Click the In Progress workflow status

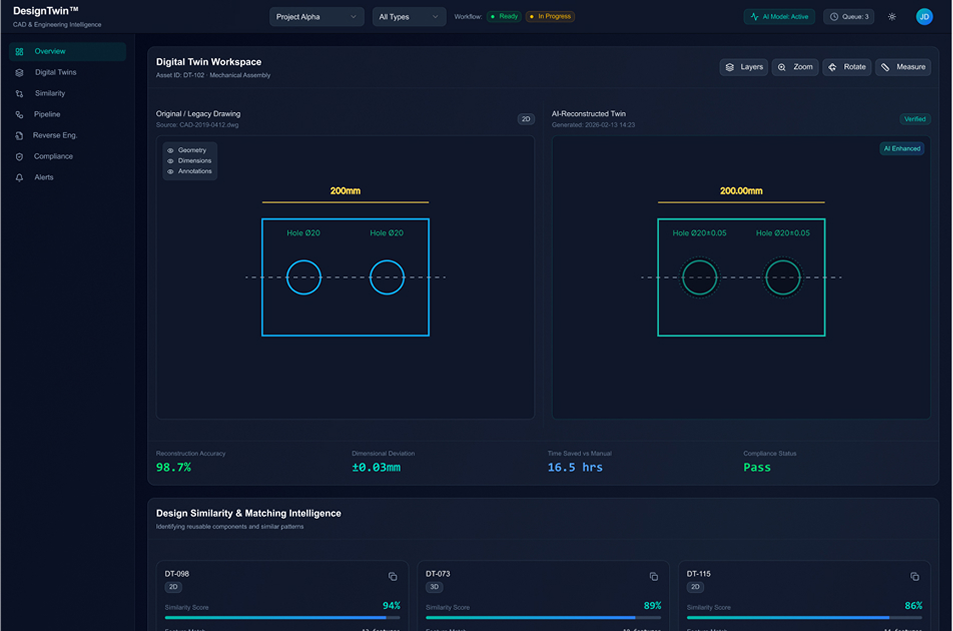[547, 16]
